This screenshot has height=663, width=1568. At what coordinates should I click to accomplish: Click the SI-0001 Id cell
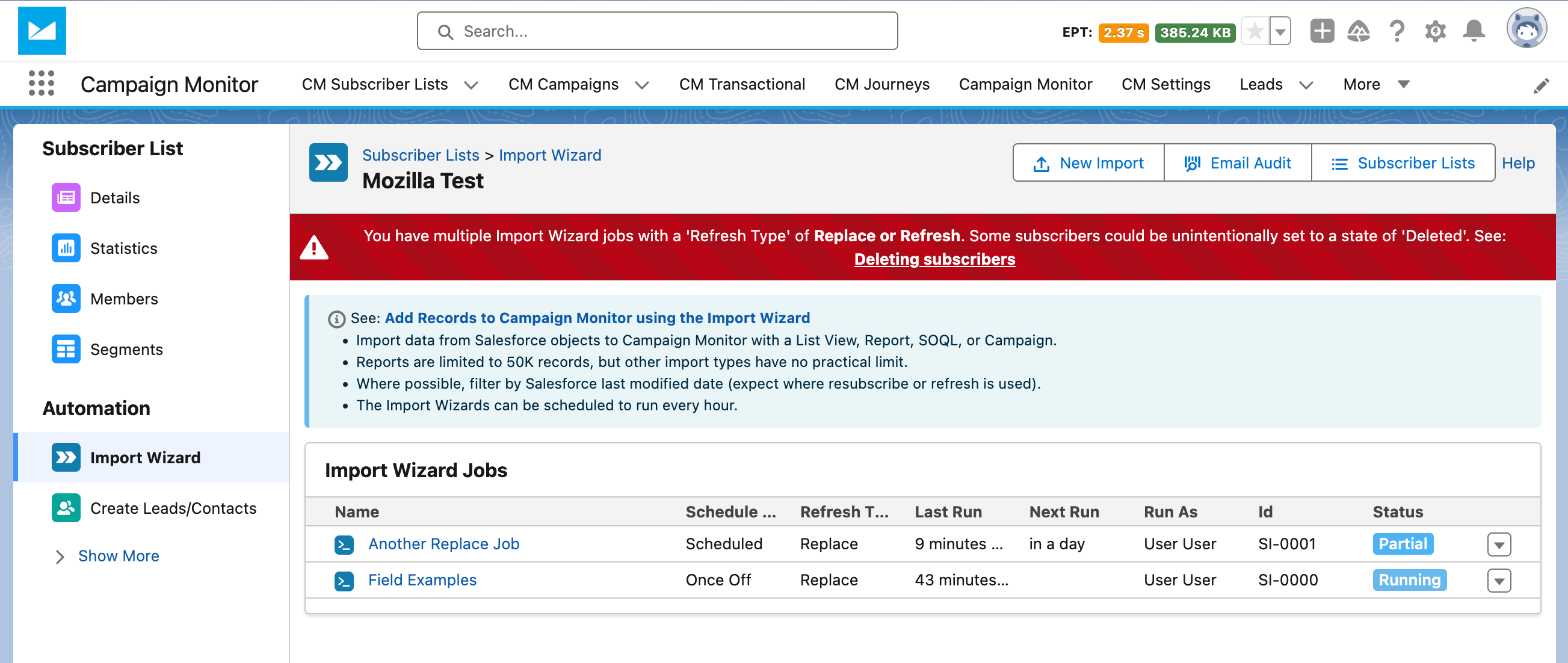tap(1286, 544)
